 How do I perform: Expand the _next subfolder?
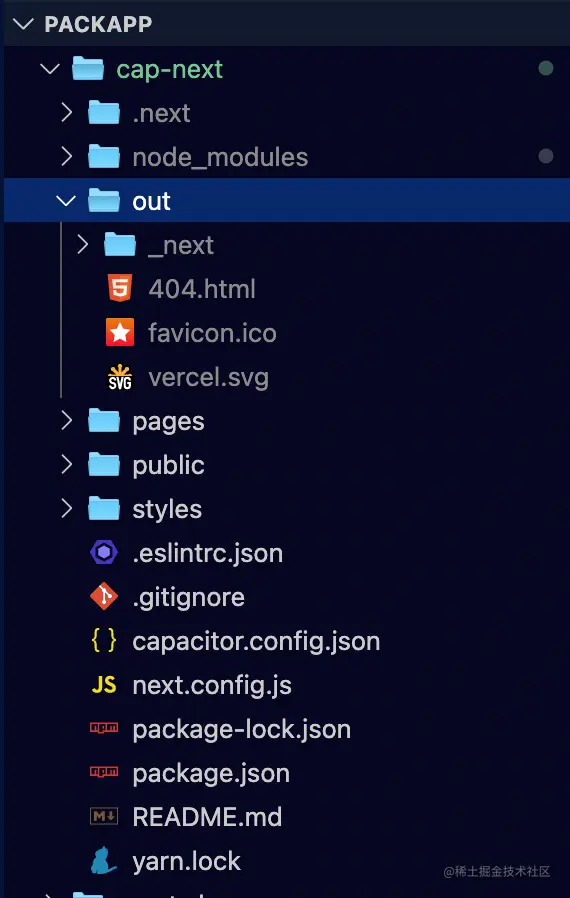point(82,245)
